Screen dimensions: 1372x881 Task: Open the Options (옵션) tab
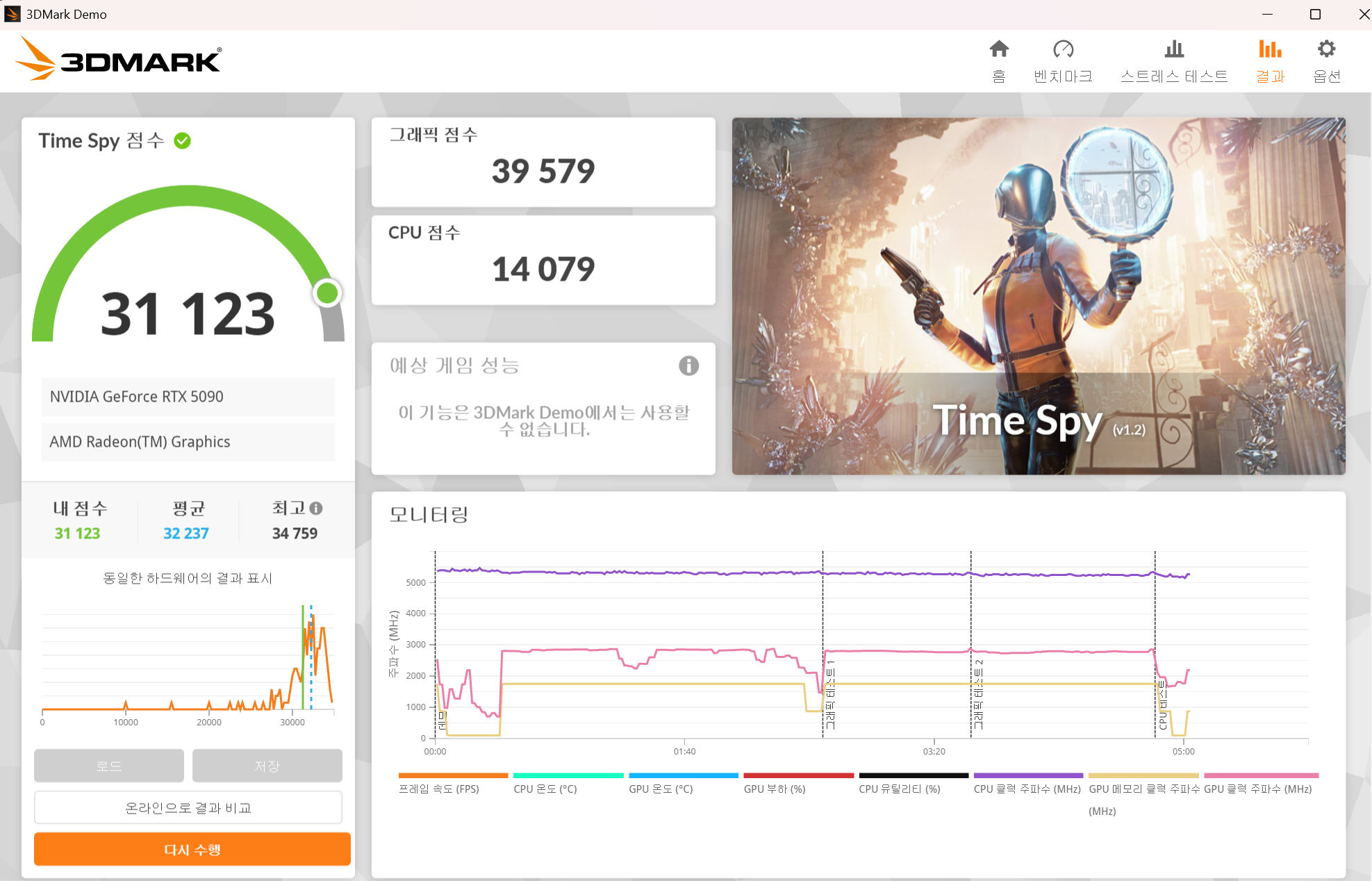1326,61
